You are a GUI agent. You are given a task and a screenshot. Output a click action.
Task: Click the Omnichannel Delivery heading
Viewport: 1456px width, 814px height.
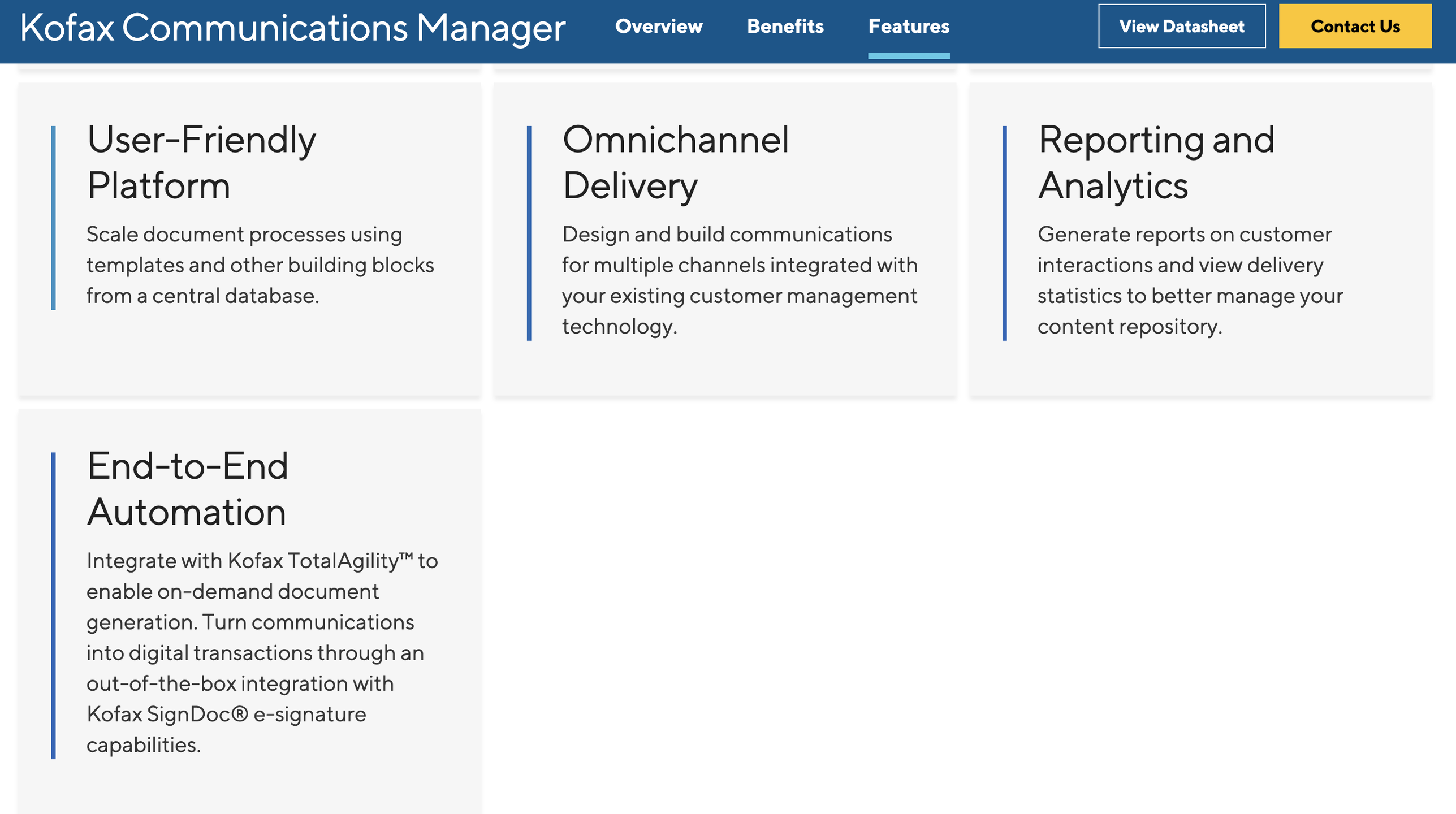pos(675,163)
